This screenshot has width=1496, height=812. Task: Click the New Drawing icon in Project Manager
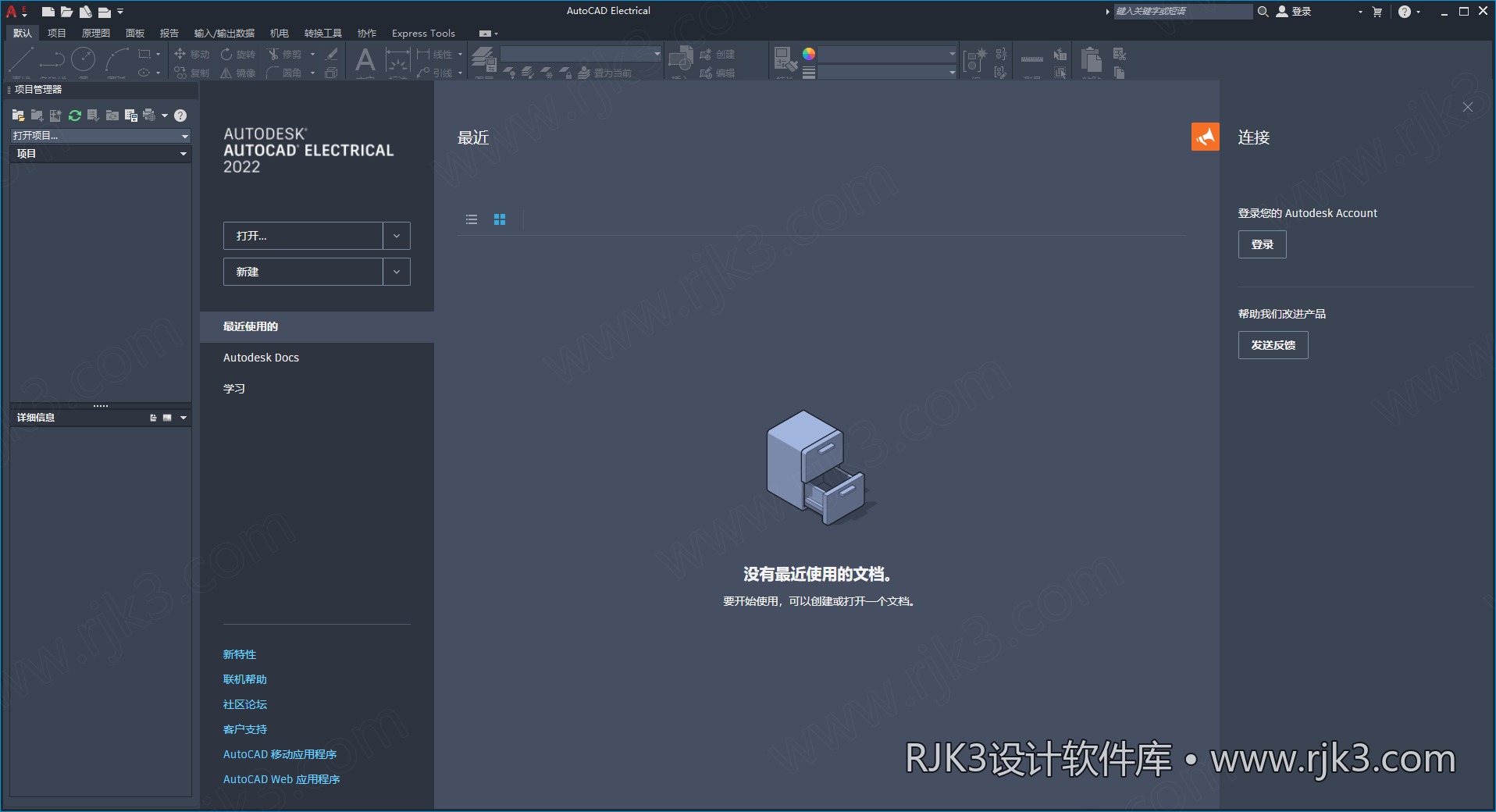pos(55,116)
